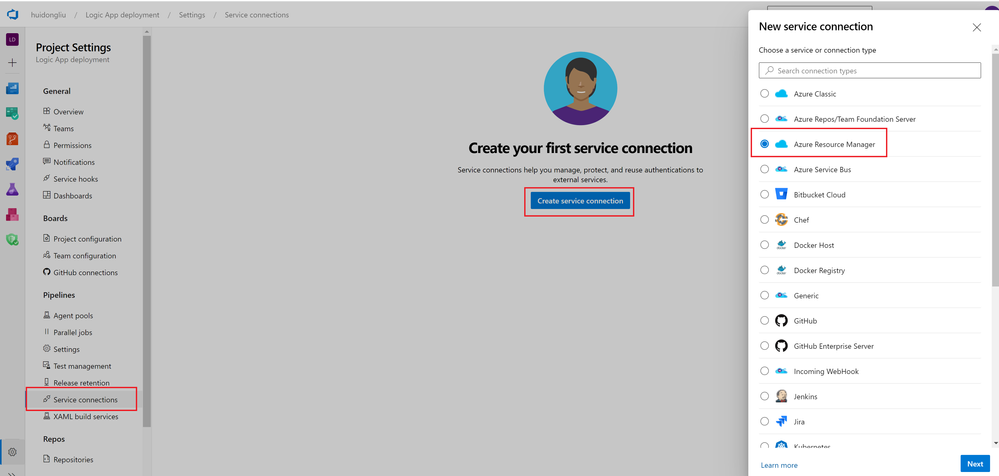Click the Jenkins butler icon
Image resolution: width=999 pixels, height=476 pixels.
click(x=781, y=396)
